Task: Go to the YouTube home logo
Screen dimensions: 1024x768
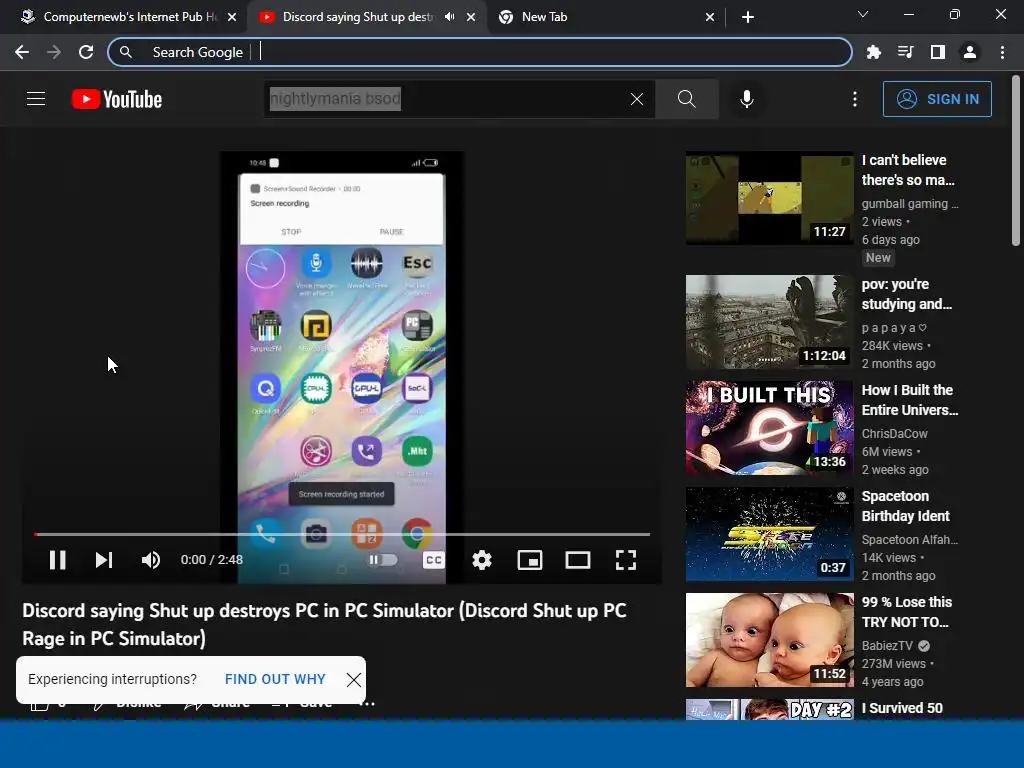Action: coord(117,99)
